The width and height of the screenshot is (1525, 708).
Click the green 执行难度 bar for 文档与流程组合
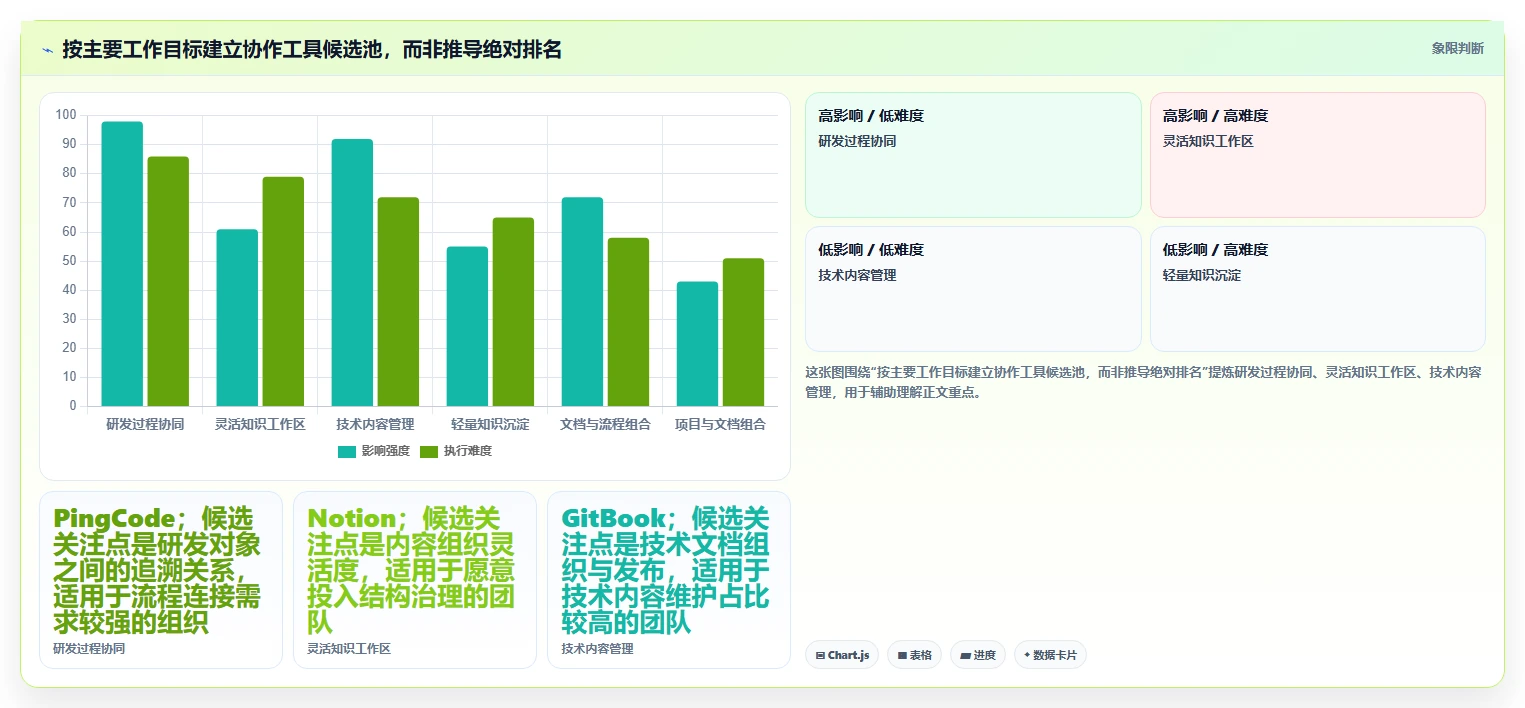(x=628, y=322)
